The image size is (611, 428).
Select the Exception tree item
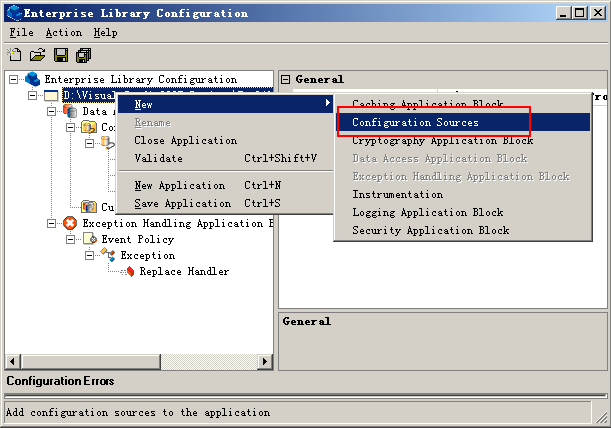(148, 255)
